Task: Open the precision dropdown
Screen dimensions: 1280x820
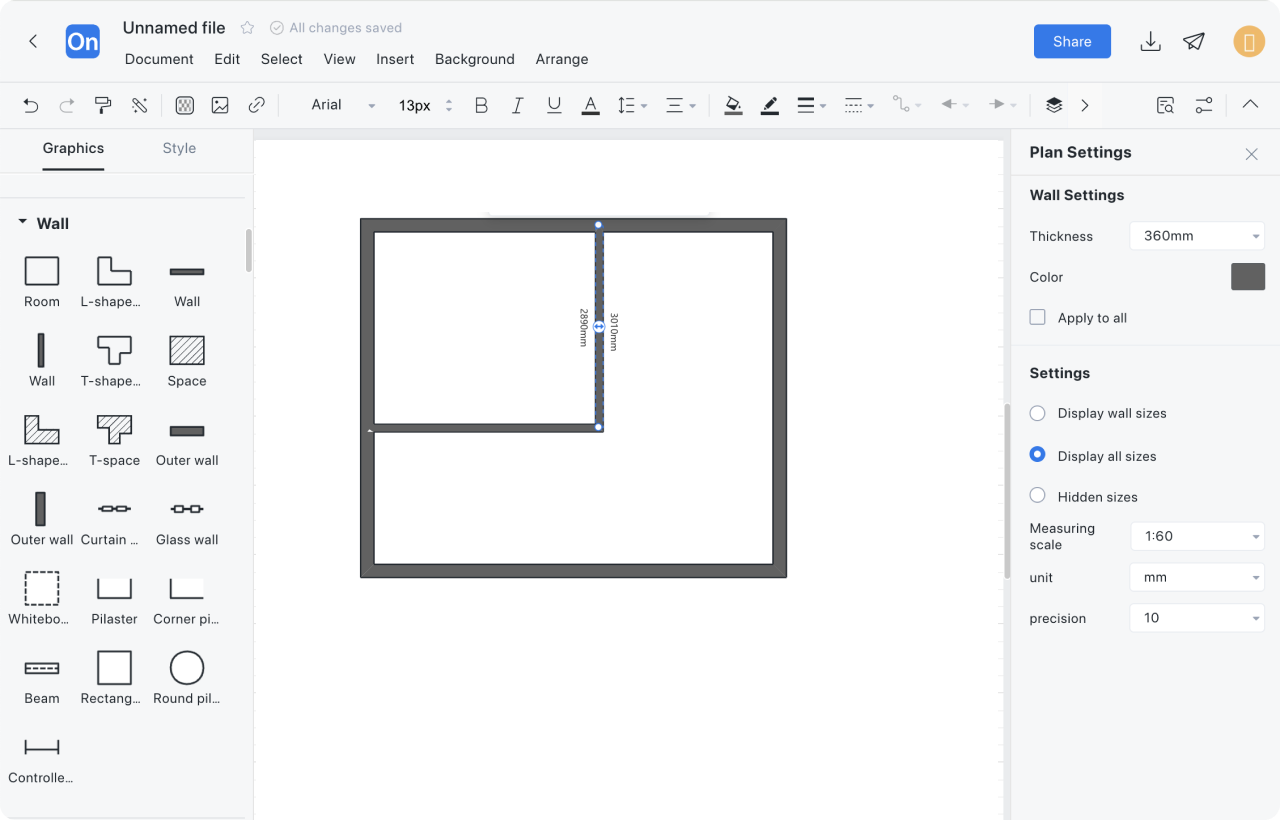Action: [1197, 618]
